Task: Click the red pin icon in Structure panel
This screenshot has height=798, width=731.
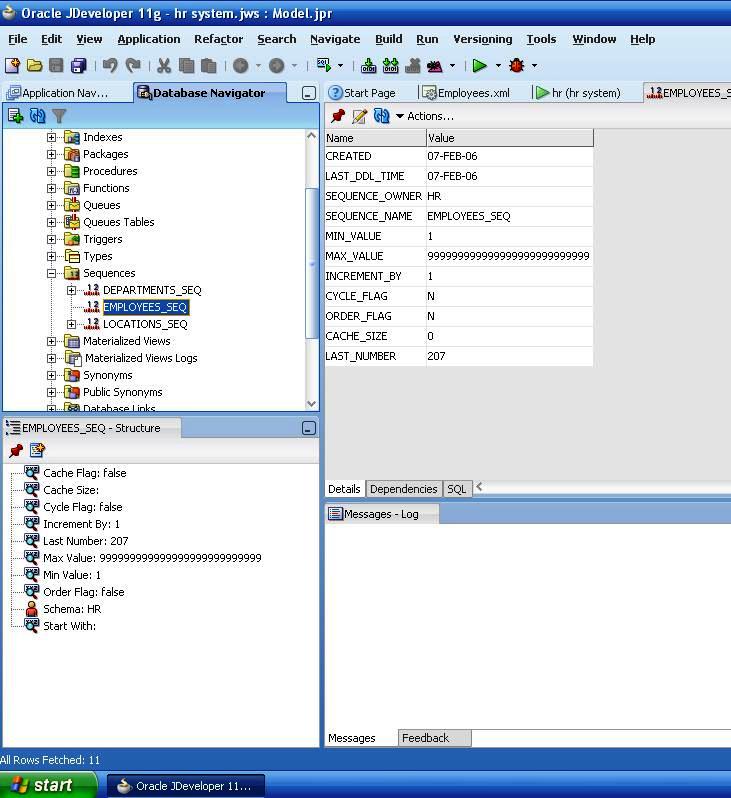Action: (x=15, y=451)
